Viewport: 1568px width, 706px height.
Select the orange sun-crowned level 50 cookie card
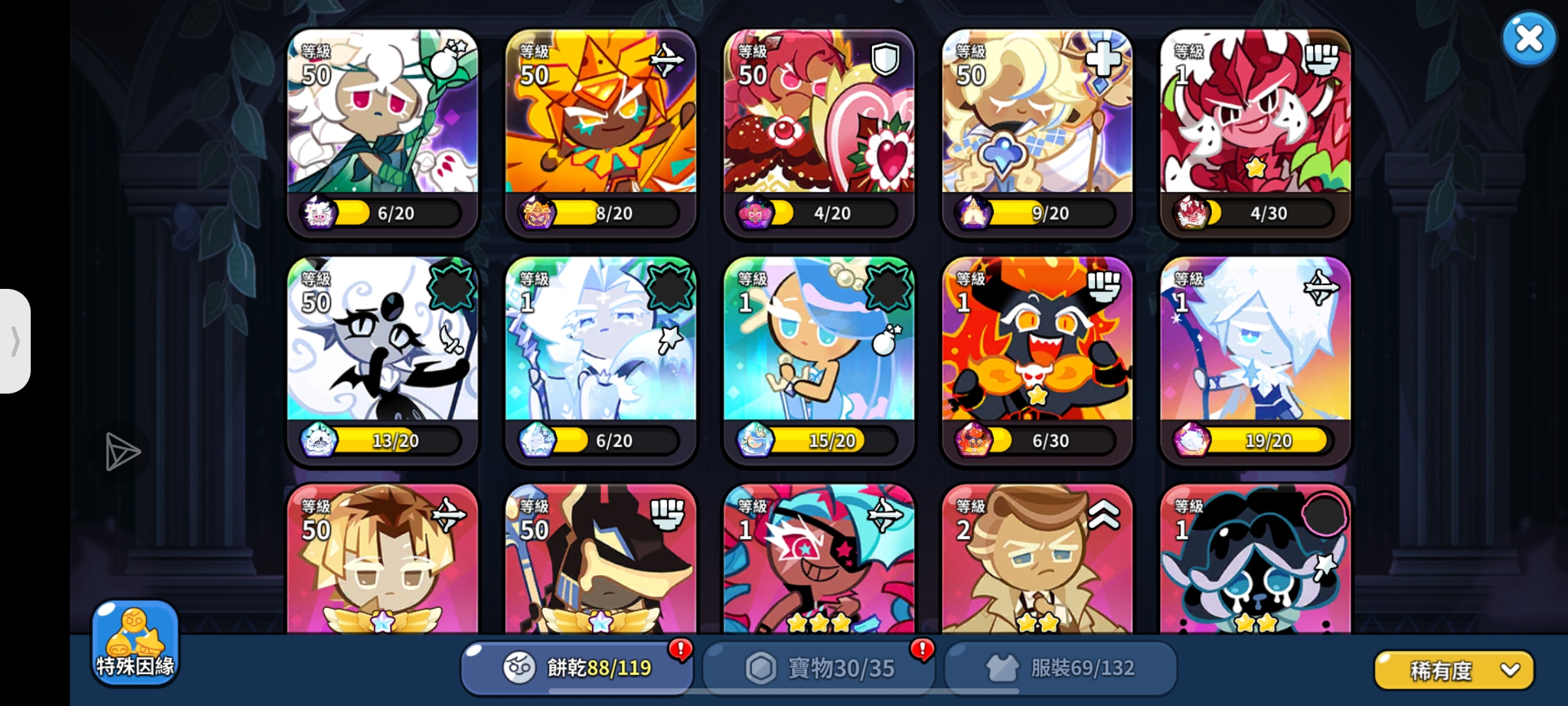tap(601, 133)
